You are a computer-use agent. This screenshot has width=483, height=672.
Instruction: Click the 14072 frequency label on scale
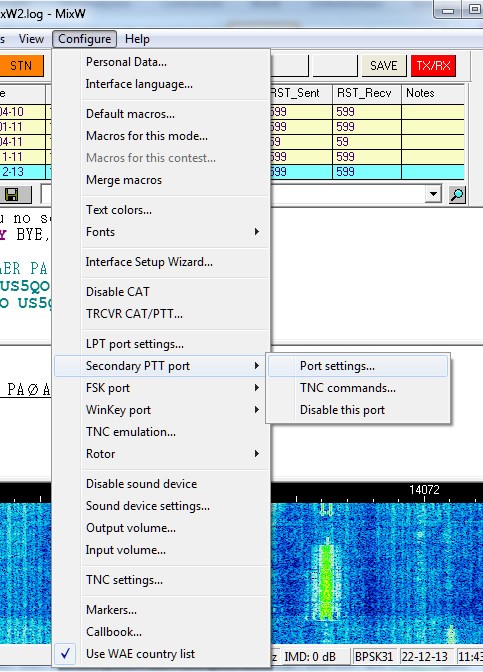click(x=424, y=490)
